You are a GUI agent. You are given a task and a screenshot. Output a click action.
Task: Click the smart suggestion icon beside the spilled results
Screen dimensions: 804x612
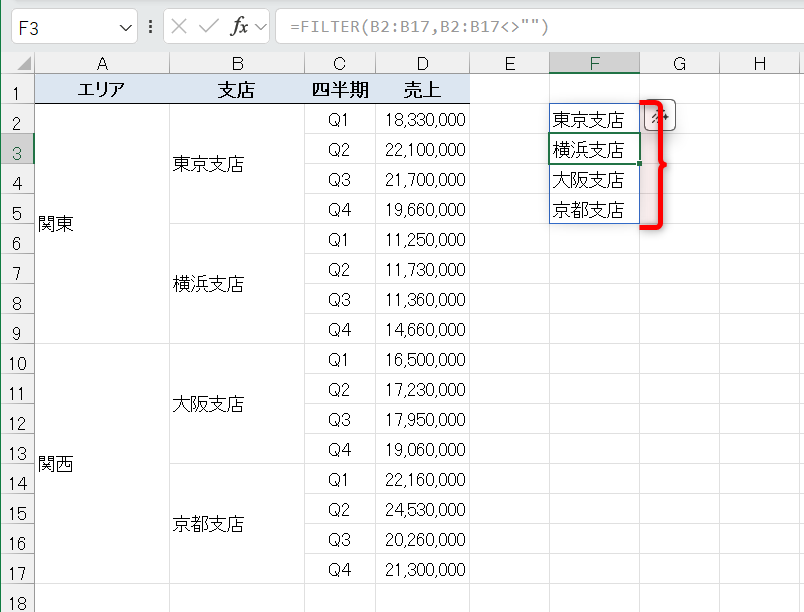662,115
